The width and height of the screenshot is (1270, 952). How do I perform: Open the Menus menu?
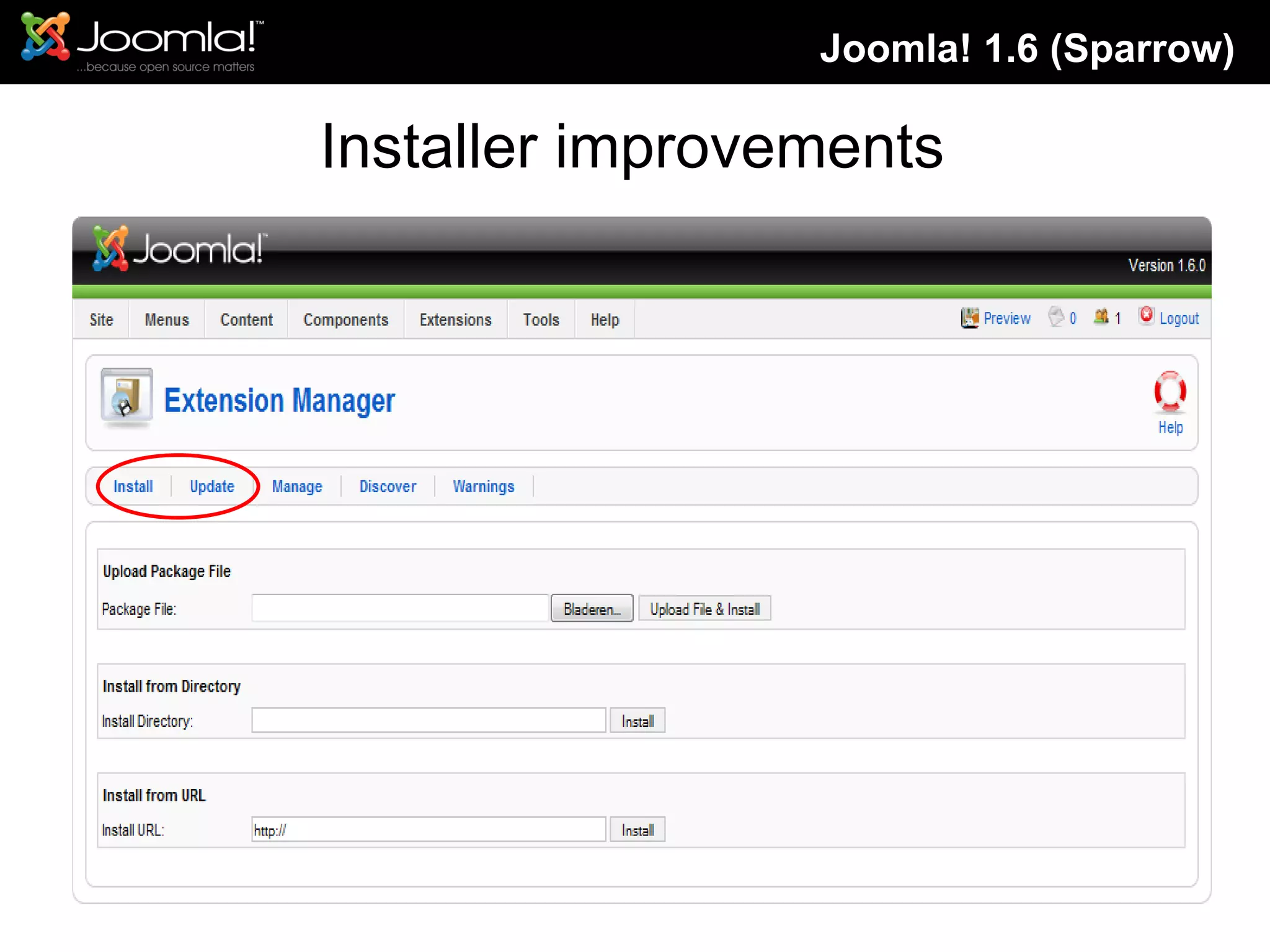[x=167, y=320]
